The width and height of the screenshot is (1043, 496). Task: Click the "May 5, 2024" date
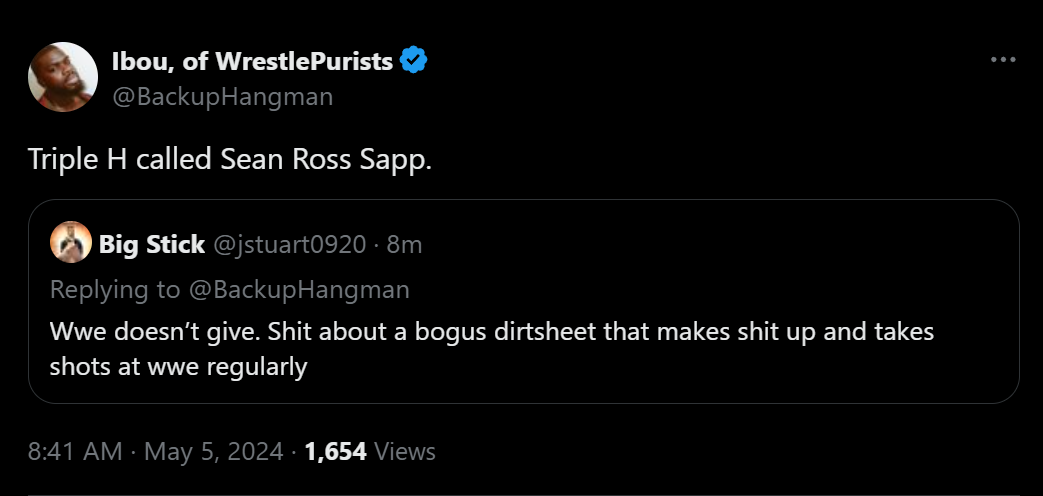tap(214, 451)
